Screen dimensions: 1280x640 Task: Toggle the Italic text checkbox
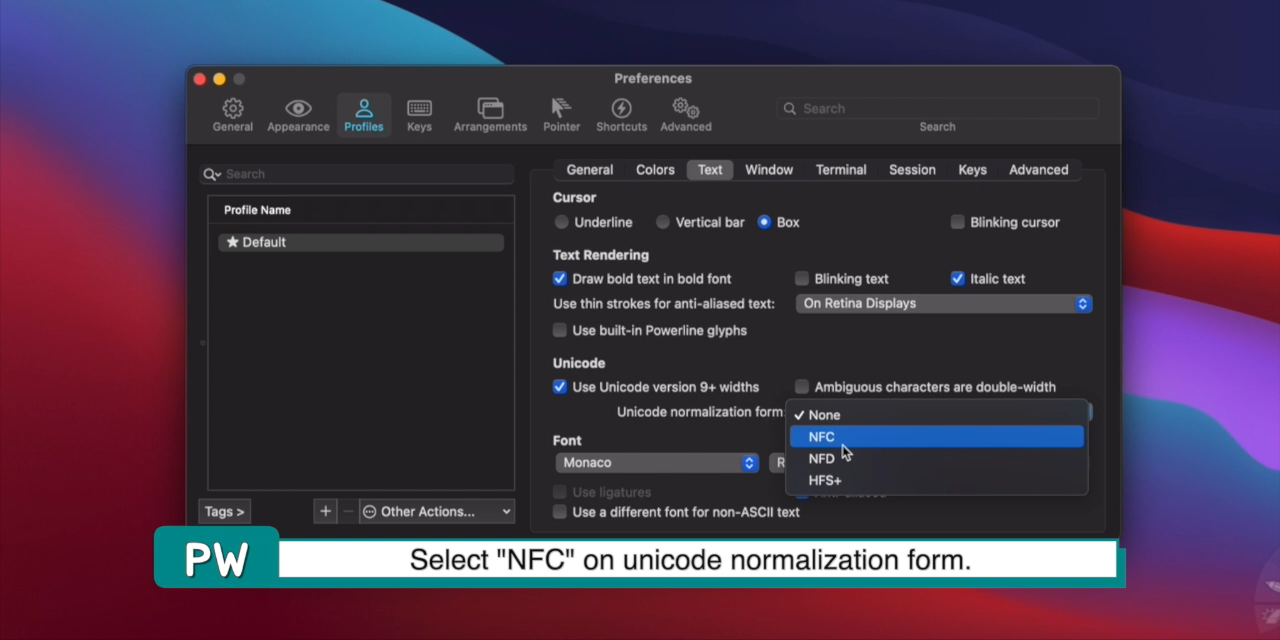958,279
